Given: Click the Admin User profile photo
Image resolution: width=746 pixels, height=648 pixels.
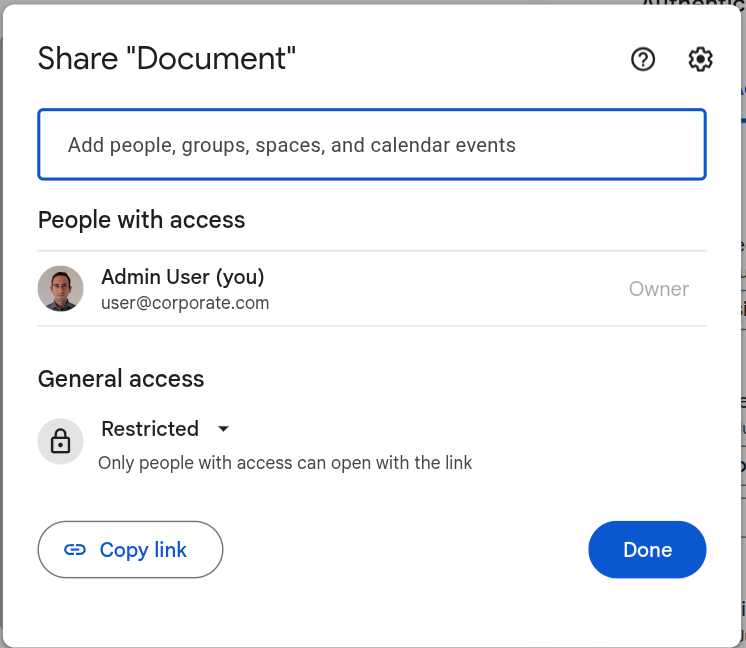Looking at the screenshot, I should coord(60,288).
